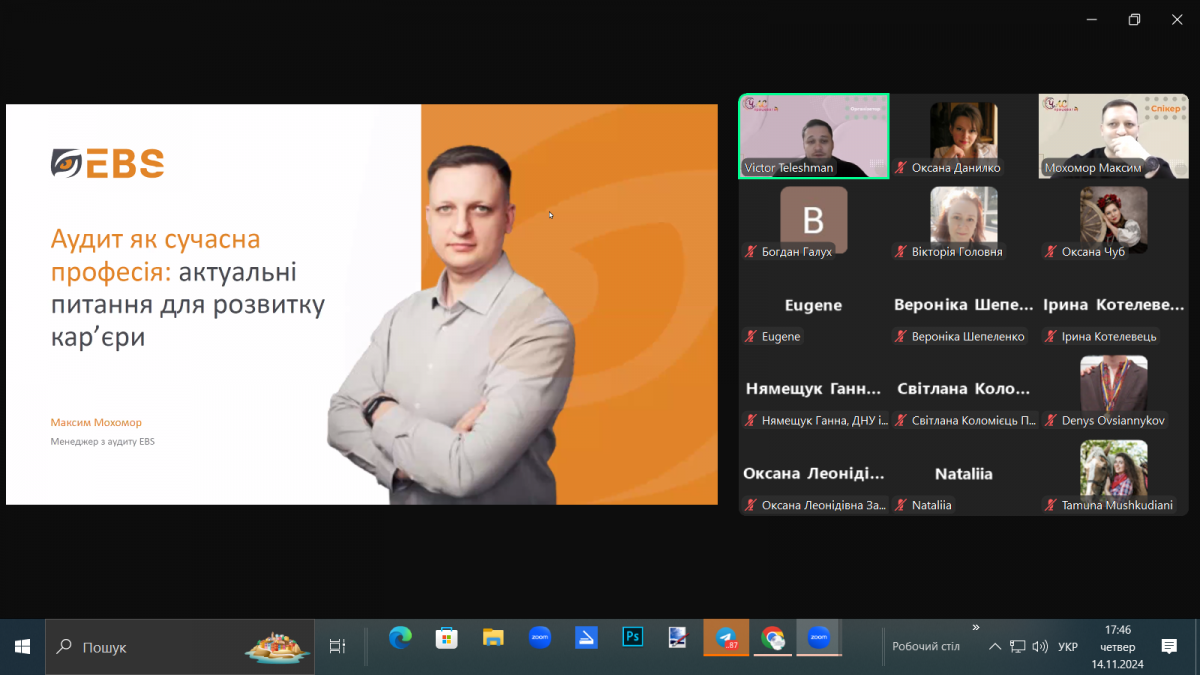Open the clock and date flyout
The width and height of the screenshot is (1200, 675).
1117,647
